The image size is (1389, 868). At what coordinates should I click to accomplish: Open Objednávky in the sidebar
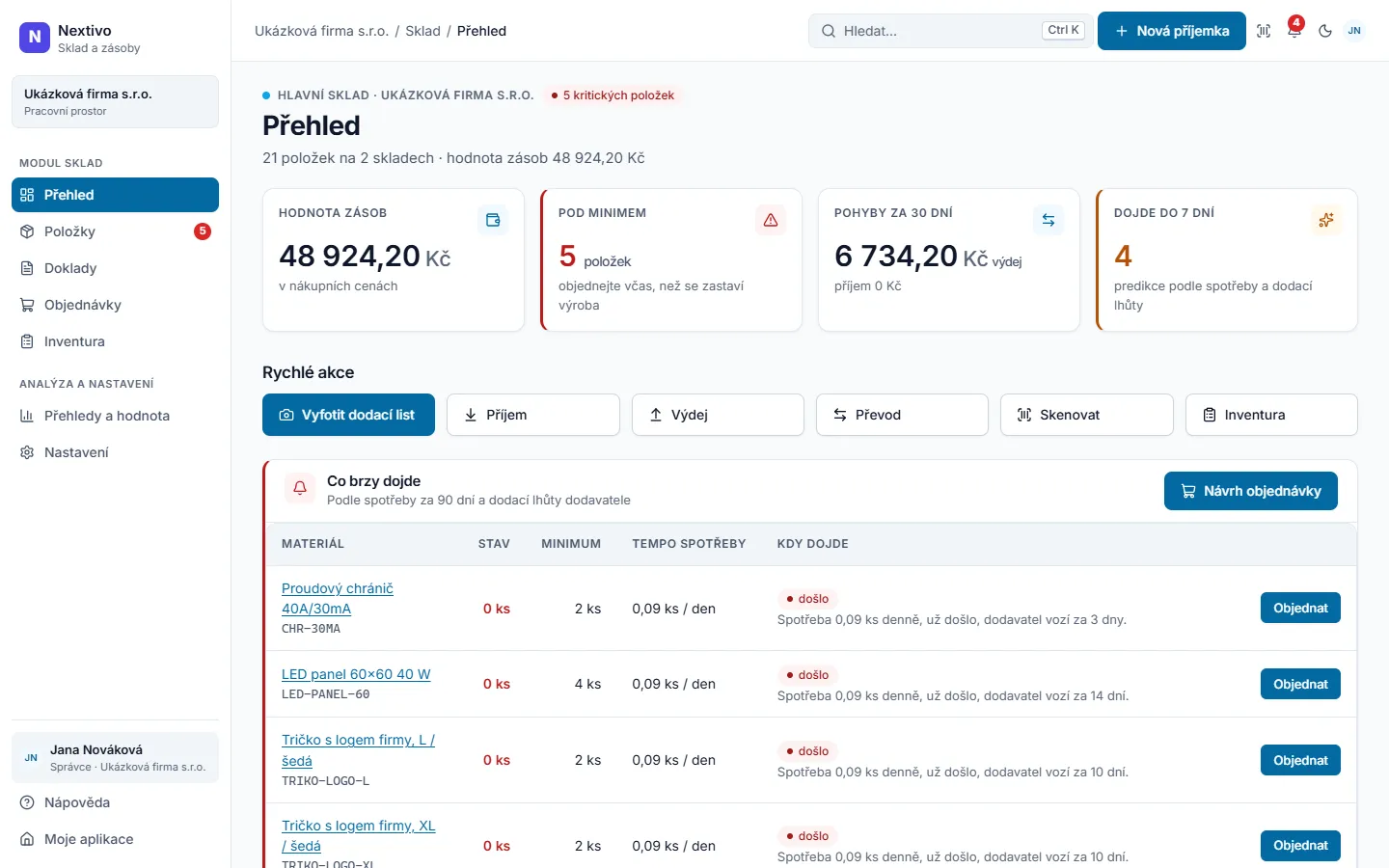pyautogui.click(x=115, y=305)
